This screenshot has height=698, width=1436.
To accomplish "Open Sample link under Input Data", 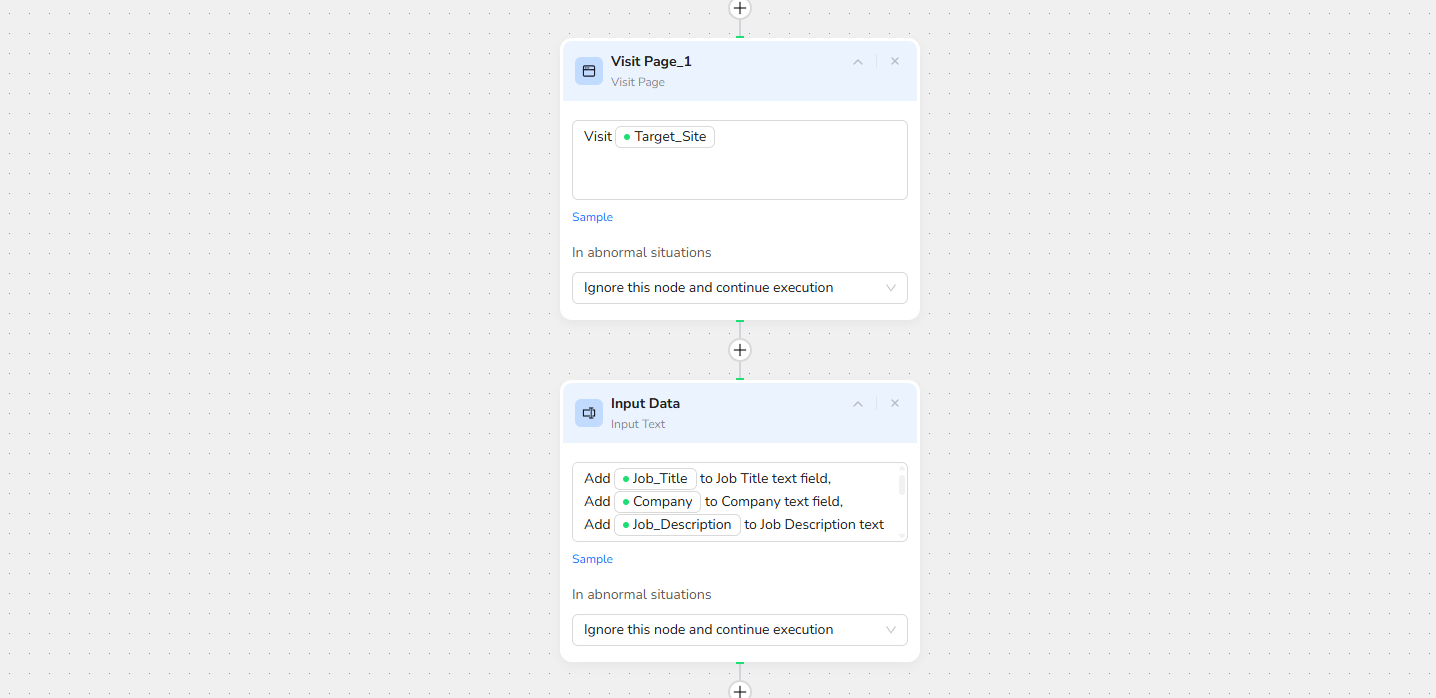I will 592,559.
